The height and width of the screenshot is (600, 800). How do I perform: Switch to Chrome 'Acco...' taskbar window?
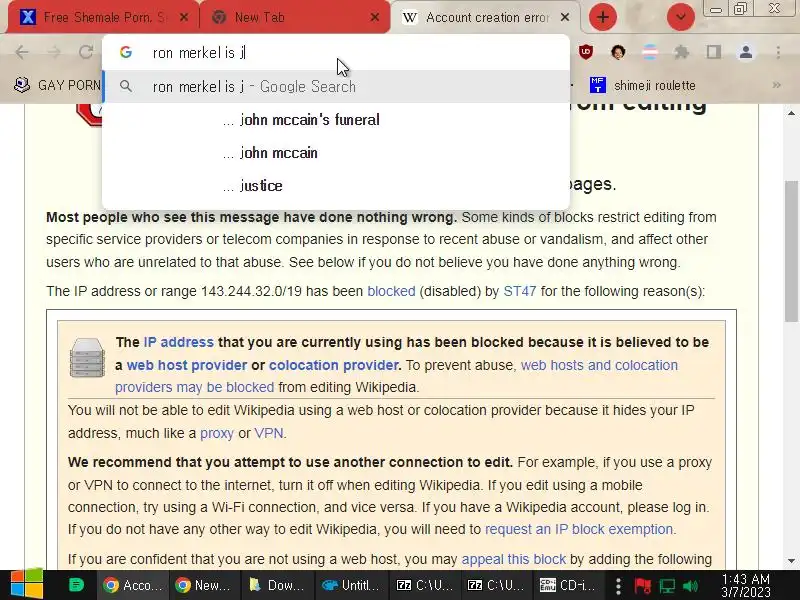(133, 585)
